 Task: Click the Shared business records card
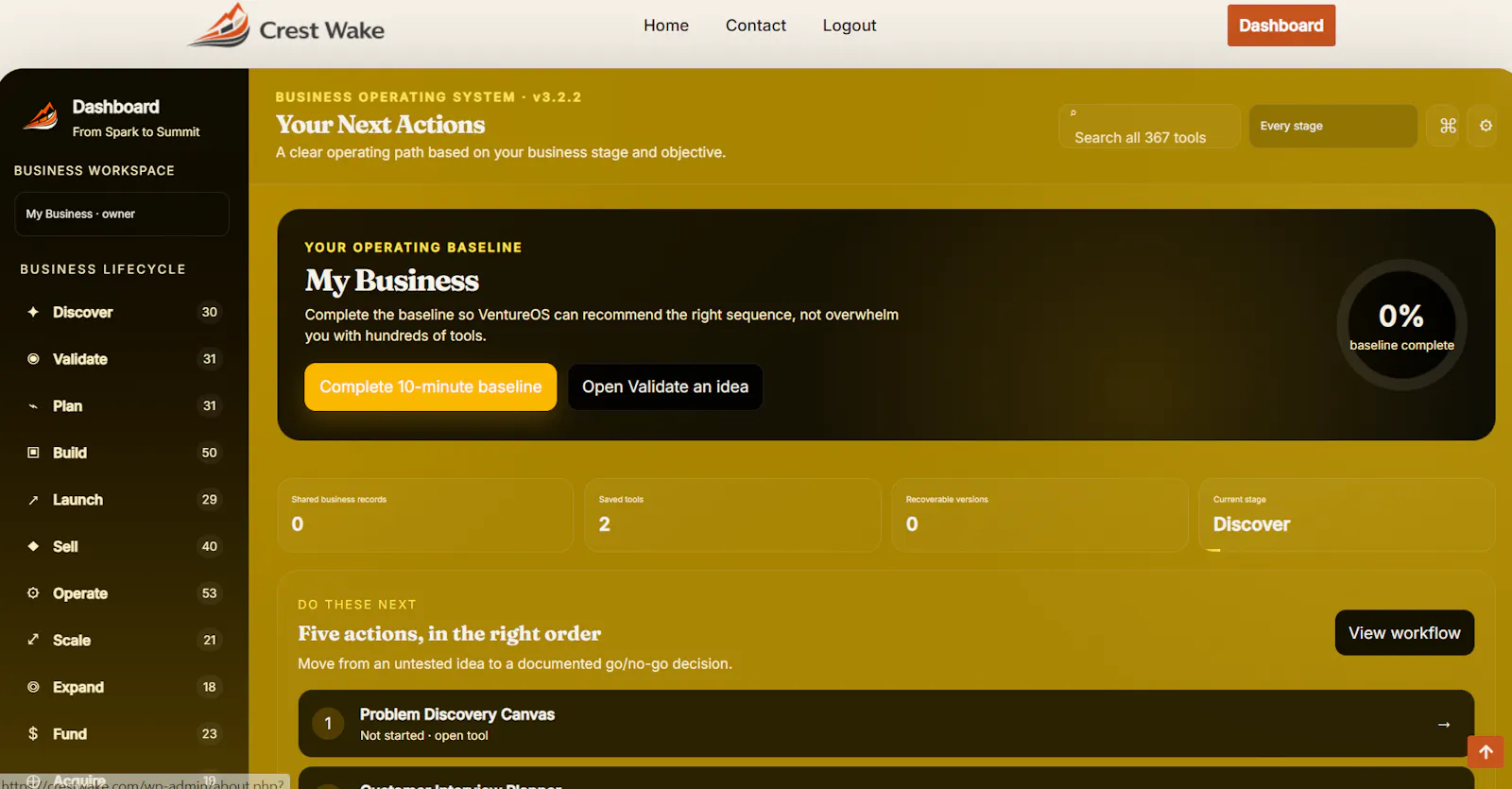pos(425,515)
